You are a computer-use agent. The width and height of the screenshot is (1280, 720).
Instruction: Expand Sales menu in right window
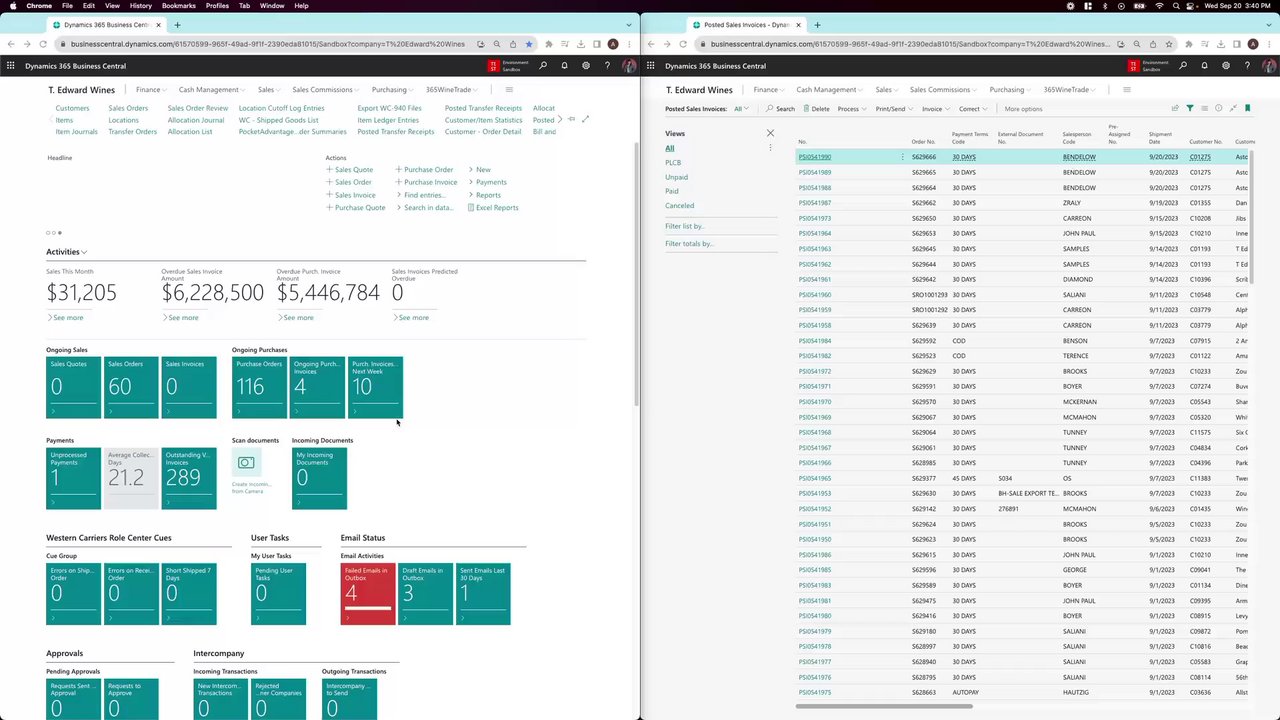pyautogui.click(x=886, y=90)
